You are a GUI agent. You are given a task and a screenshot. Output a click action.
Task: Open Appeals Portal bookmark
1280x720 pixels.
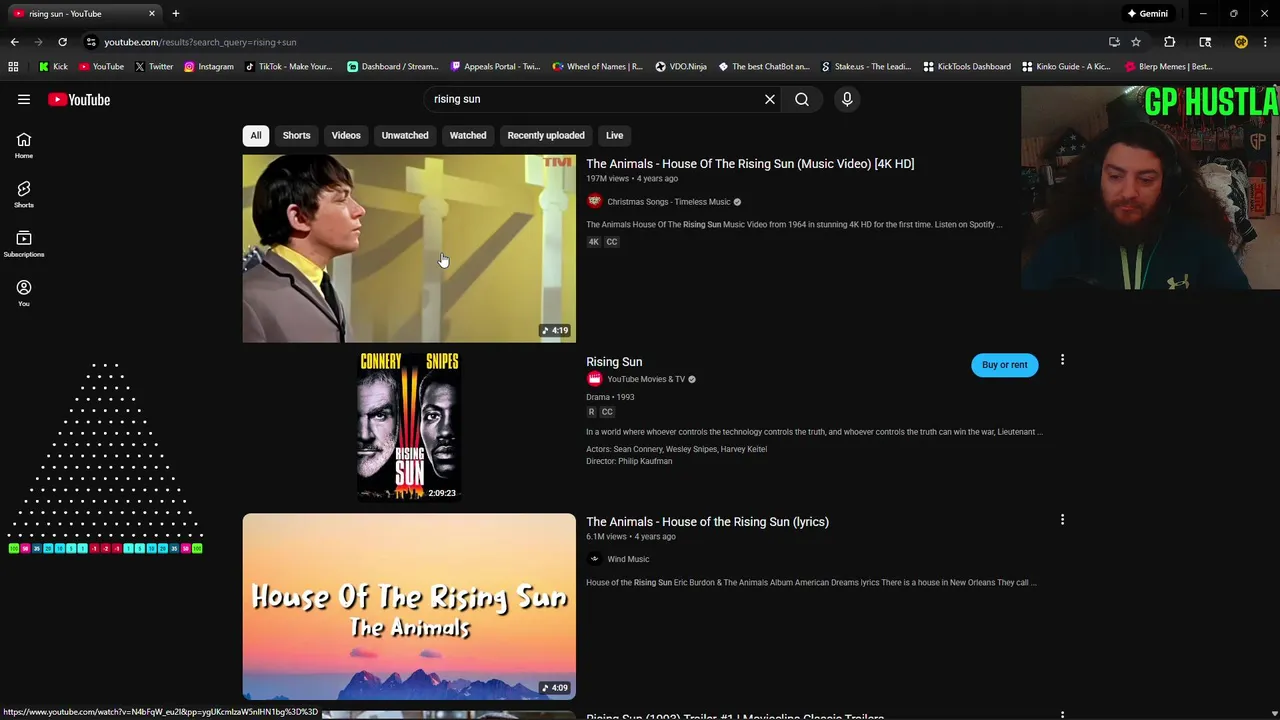tap(495, 67)
